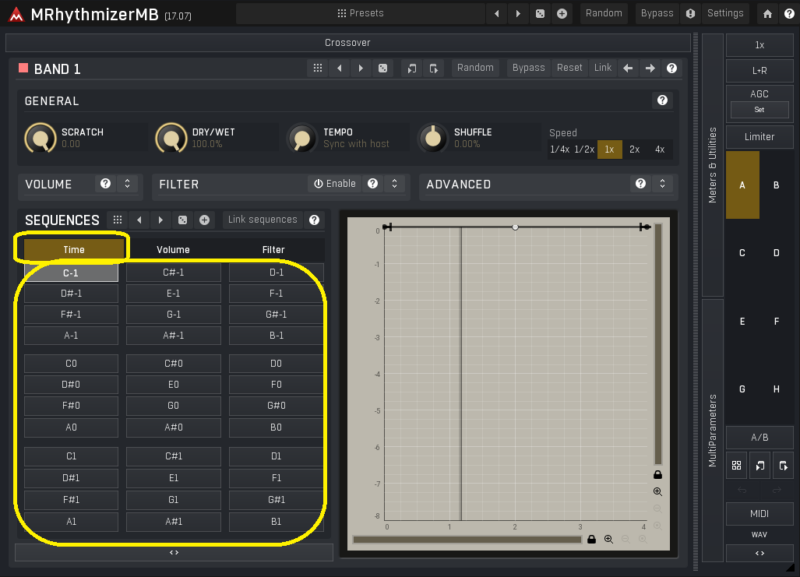
Task: Copy Band 1 settings with the copy icon
Action: click(x=411, y=68)
